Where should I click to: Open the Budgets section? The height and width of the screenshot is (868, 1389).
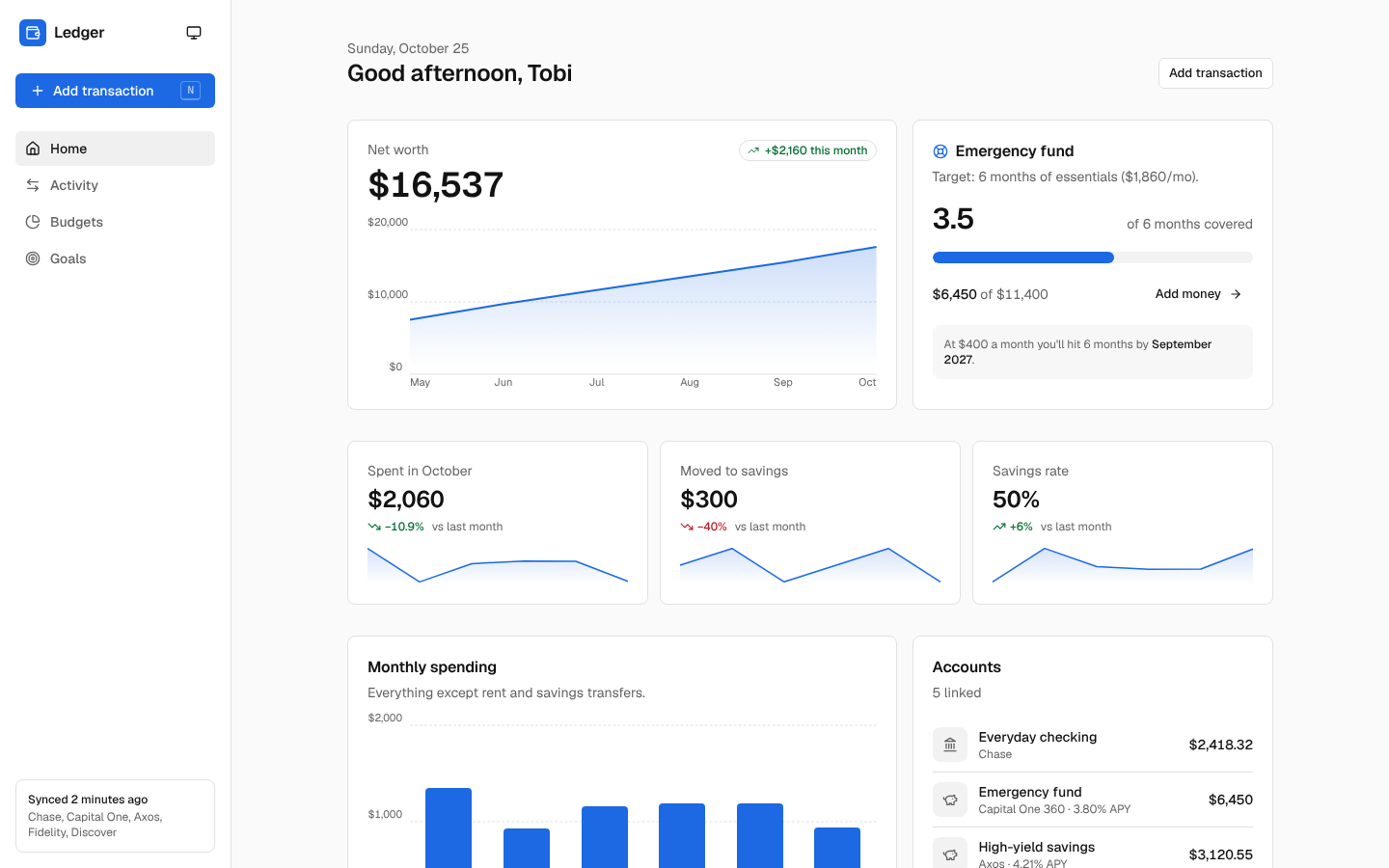(115, 222)
